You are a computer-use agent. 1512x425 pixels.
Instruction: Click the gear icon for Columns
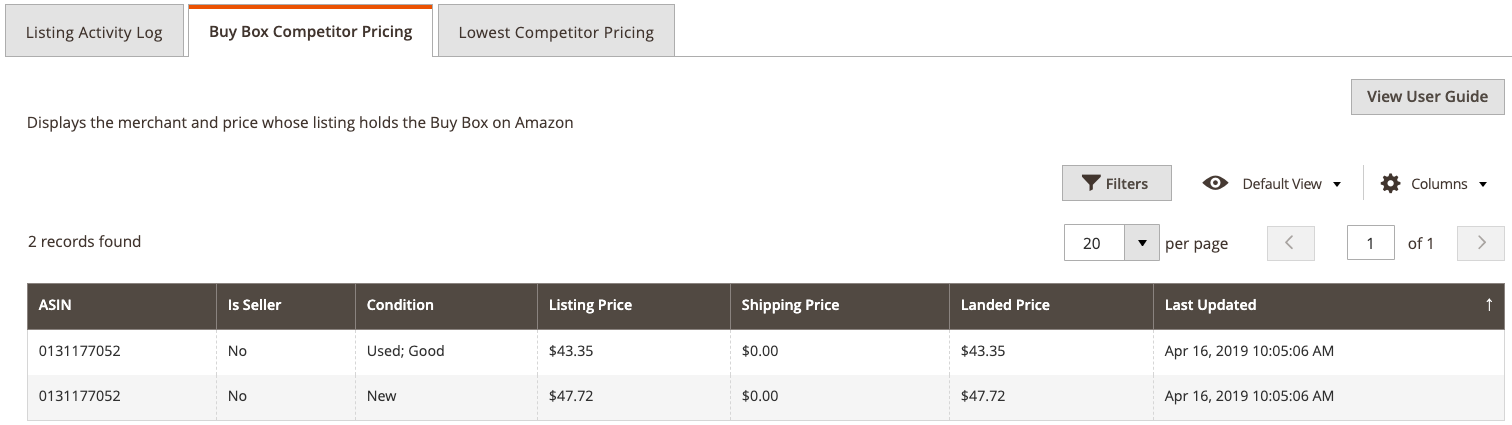(x=1390, y=183)
